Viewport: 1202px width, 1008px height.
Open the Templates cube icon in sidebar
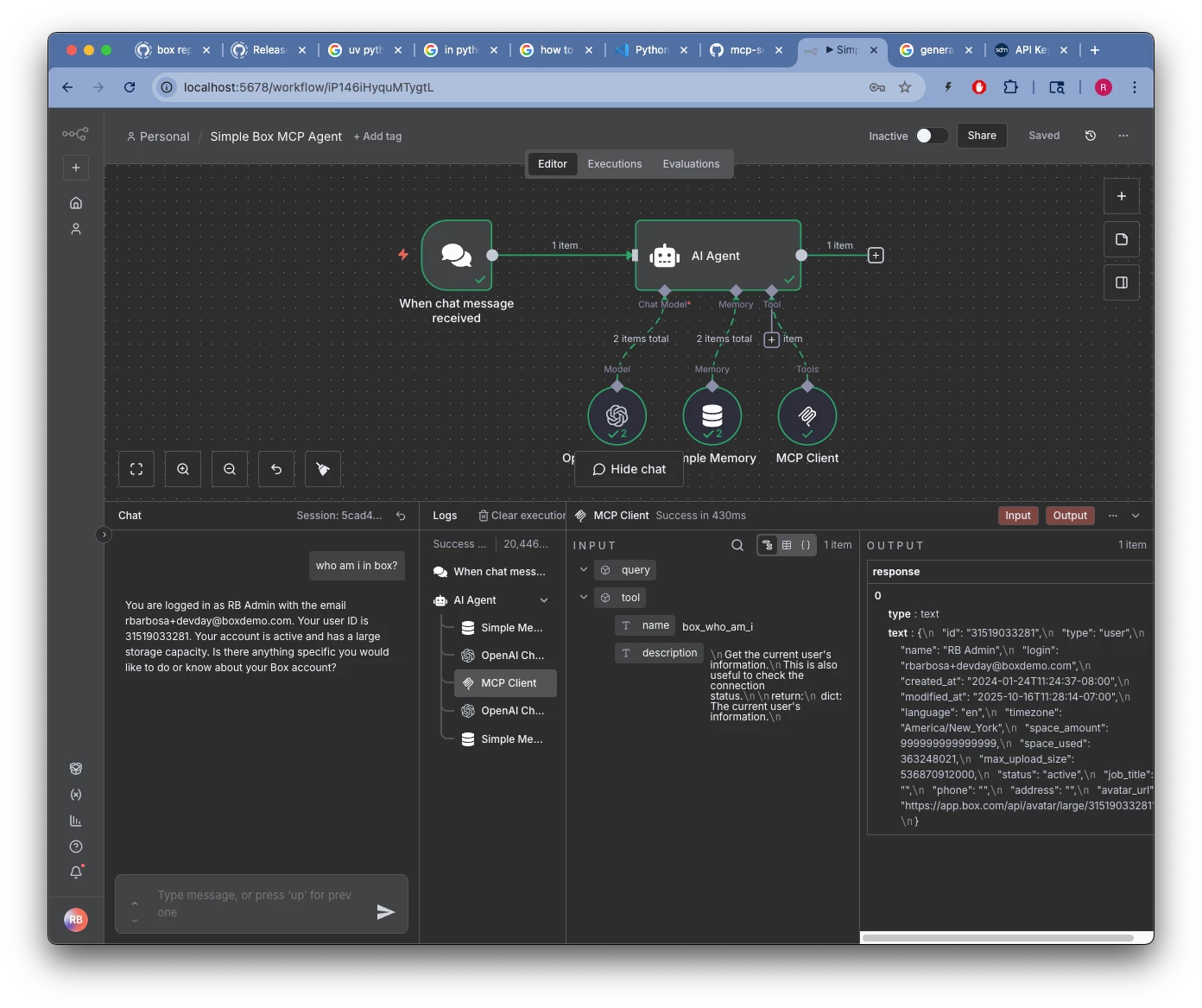click(x=76, y=769)
